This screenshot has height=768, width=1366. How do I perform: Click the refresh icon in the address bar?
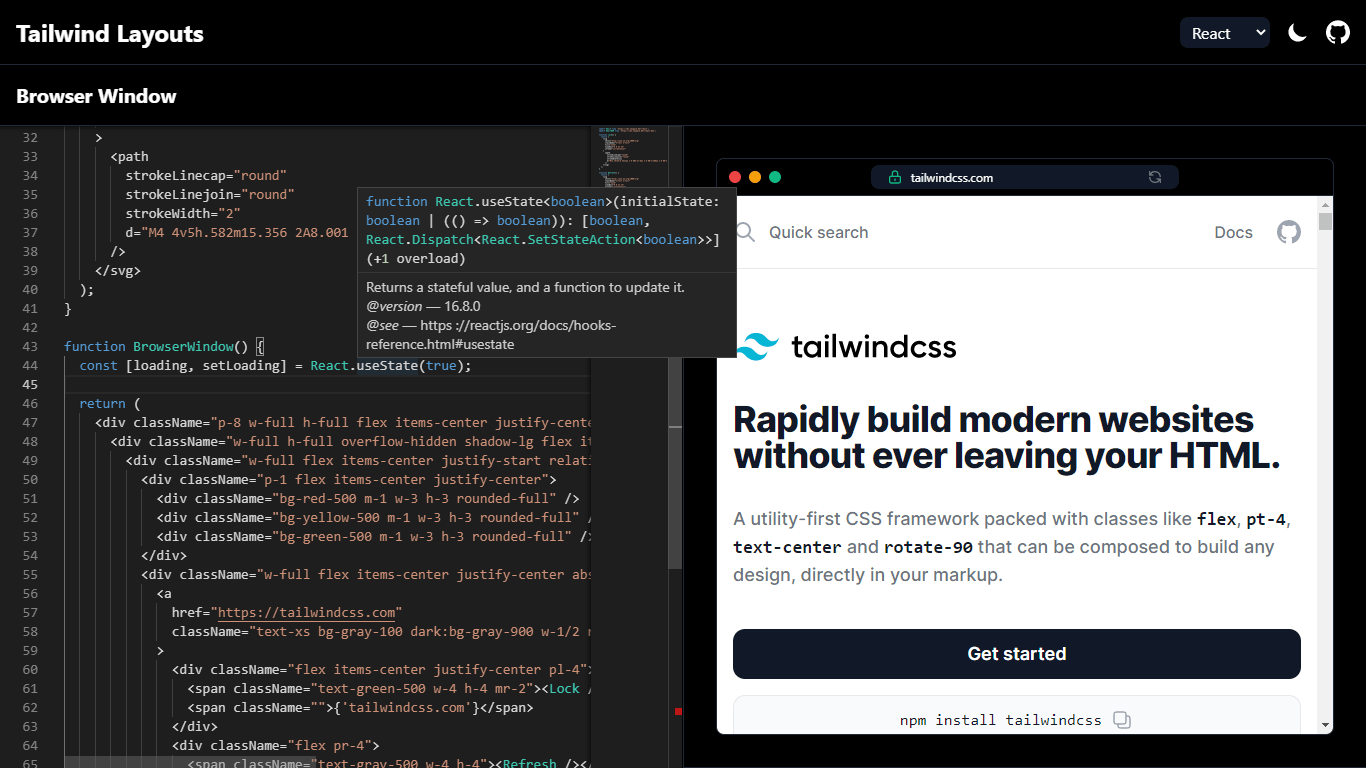point(1155,177)
